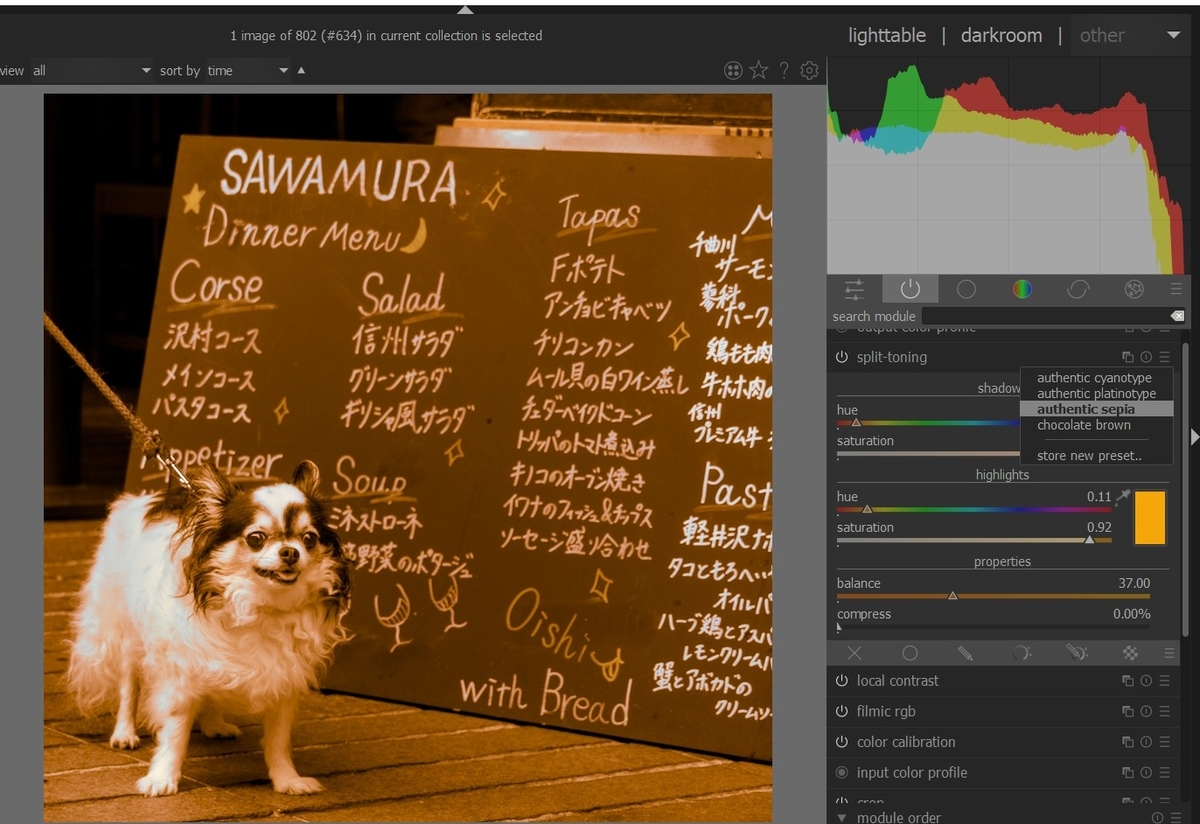1200x824 pixels.
Task: Toggle local contrast module on/off
Action: pos(842,681)
